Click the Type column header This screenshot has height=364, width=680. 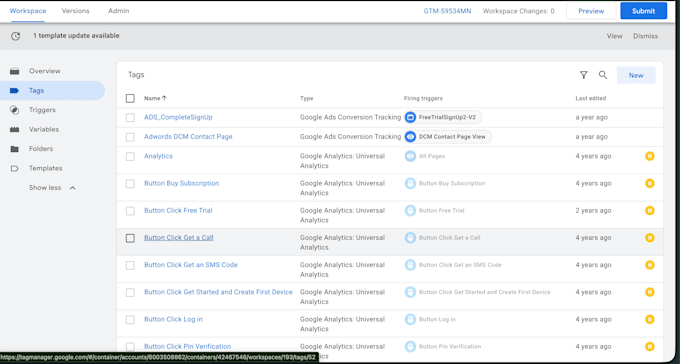click(x=307, y=98)
